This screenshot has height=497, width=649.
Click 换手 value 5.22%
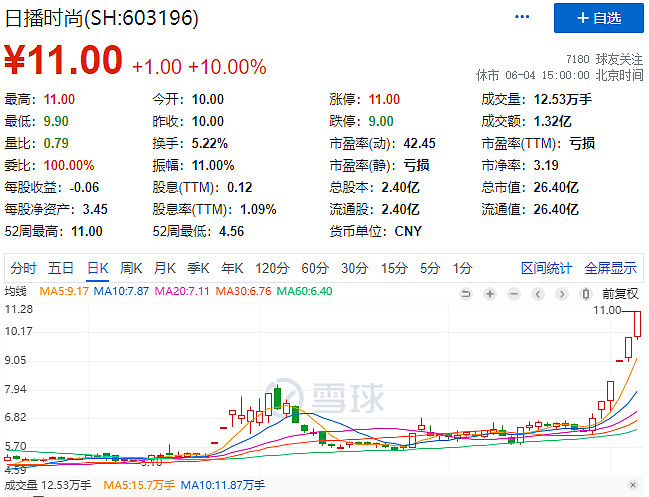tap(209, 143)
